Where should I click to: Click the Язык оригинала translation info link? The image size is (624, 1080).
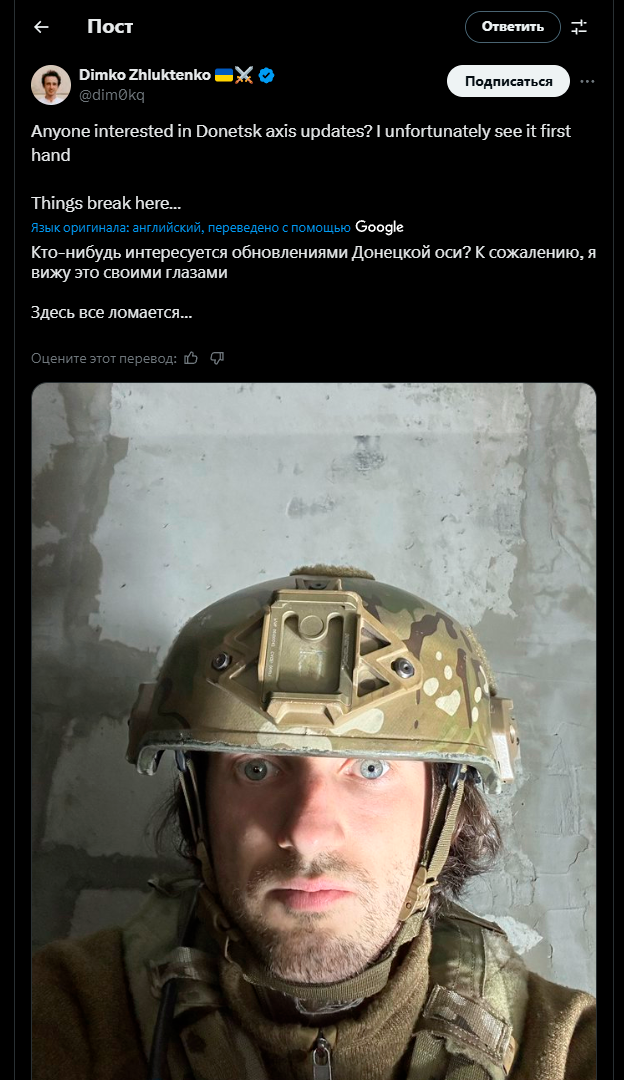point(191,227)
